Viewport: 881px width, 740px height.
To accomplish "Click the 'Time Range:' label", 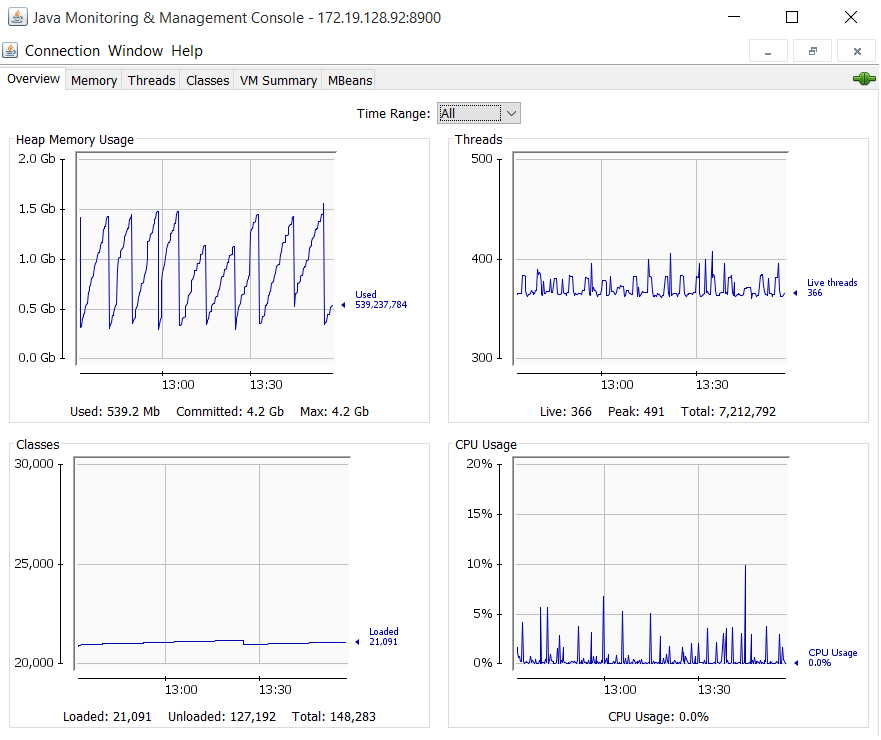I will tap(393, 114).
